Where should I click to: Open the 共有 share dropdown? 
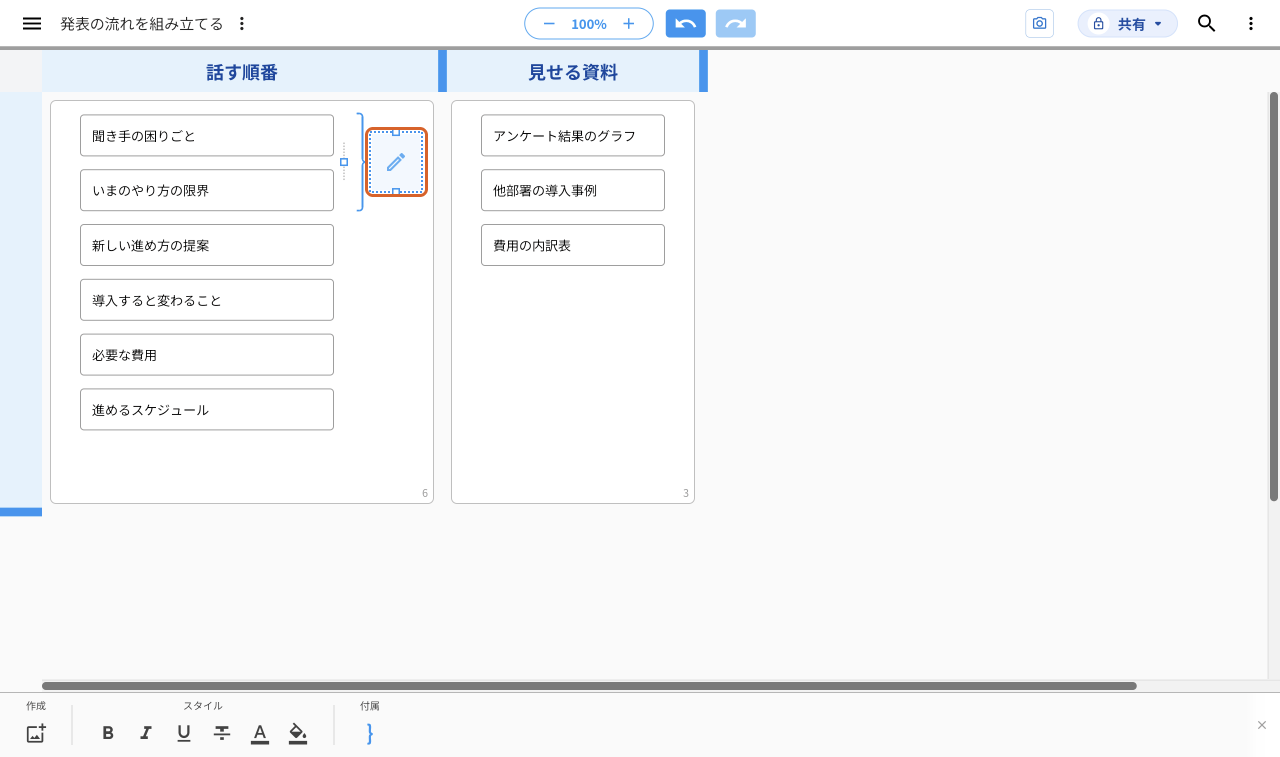click(1128, 24)
